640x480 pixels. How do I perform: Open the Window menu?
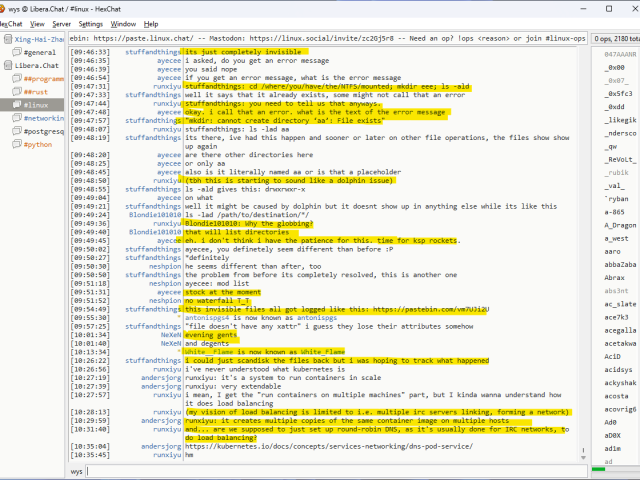click(124, 23)
